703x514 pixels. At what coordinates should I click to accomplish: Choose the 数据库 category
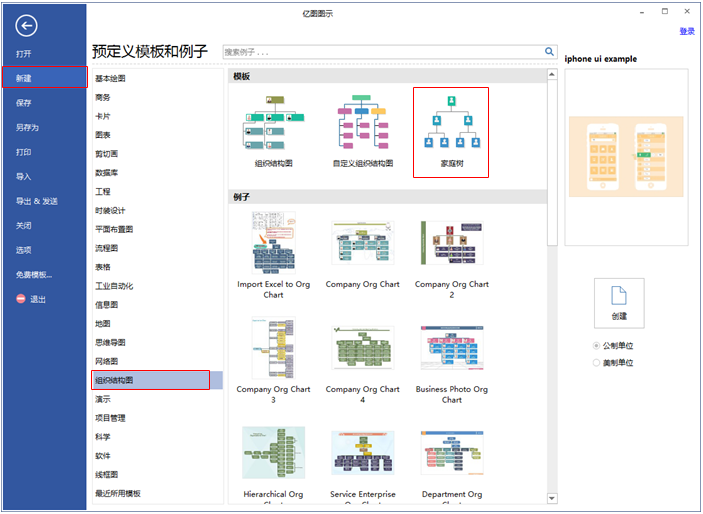(107, 173)
